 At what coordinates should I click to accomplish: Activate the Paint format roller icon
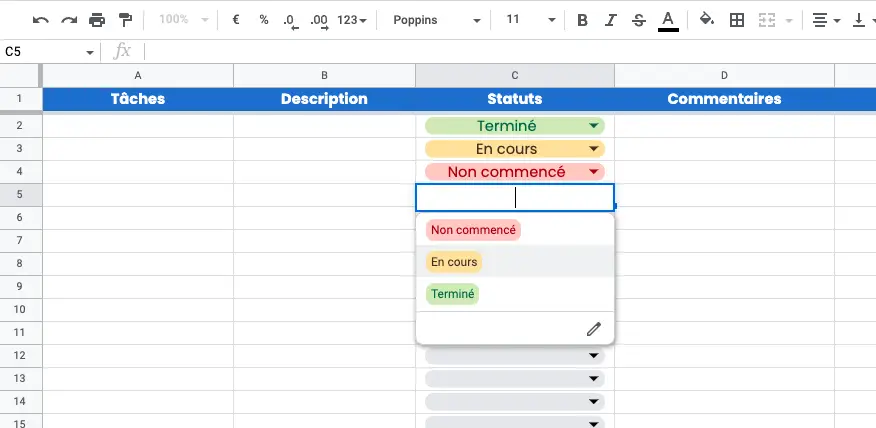(125, 20)
